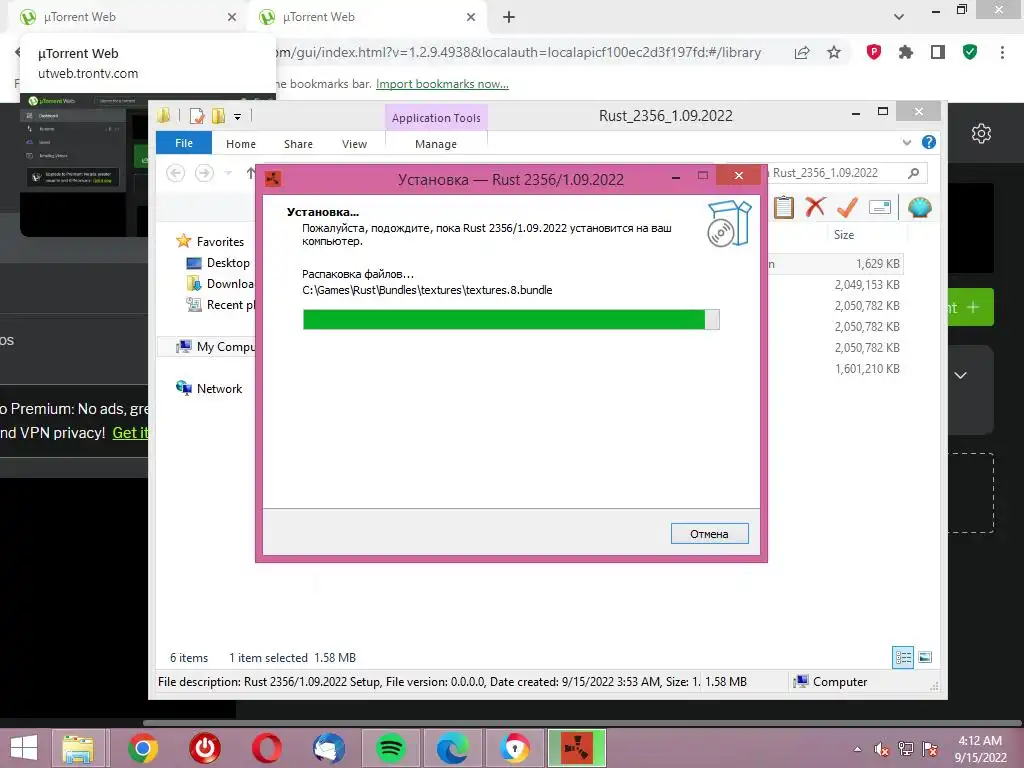Switch to the first µTorrent Web tab
This screenshot has height=768, width=1024.
(128, 17)
